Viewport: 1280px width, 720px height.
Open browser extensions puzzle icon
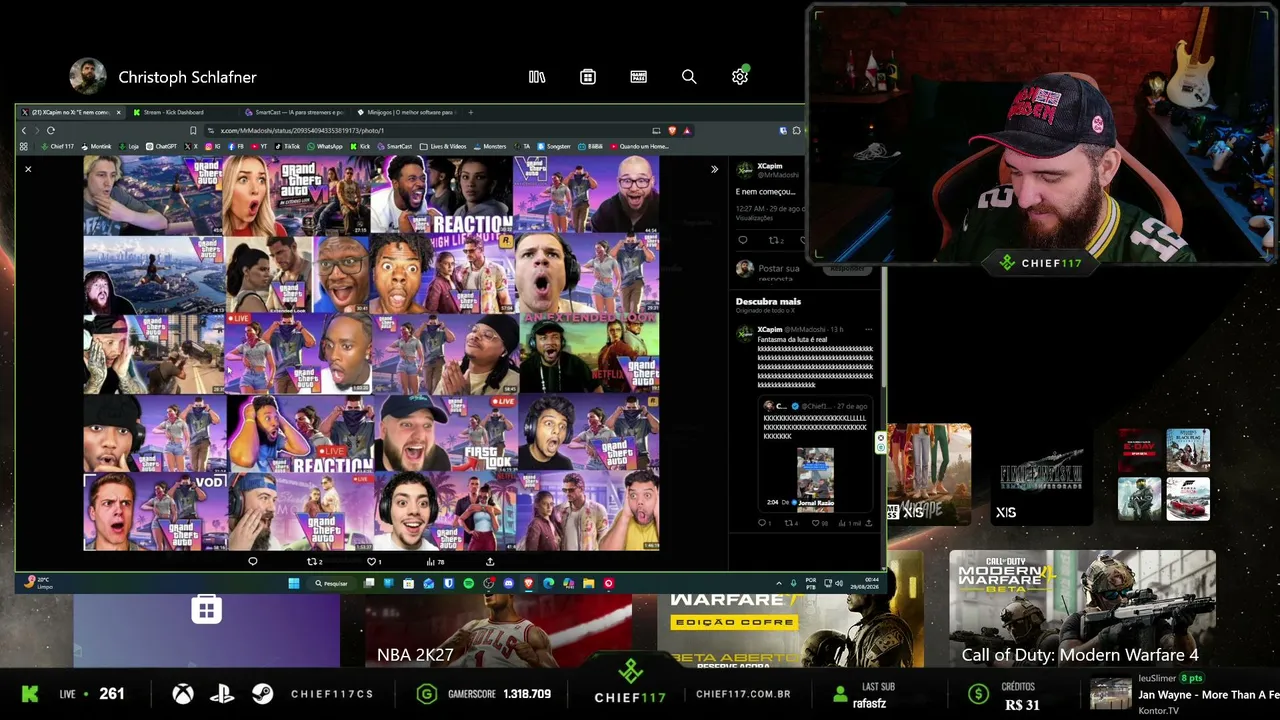(797, 130)
